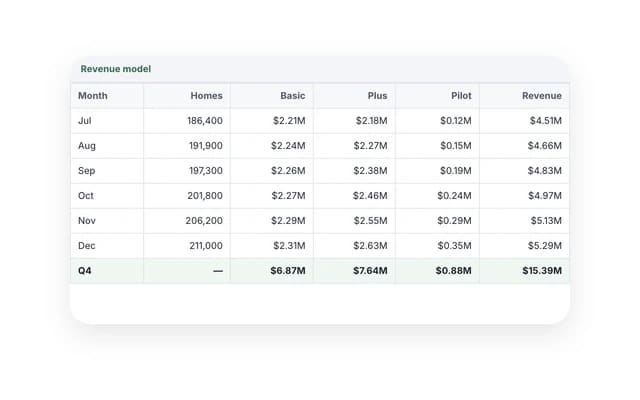
Task: Select Plus value $2.63M
Action: pos(370,246)
